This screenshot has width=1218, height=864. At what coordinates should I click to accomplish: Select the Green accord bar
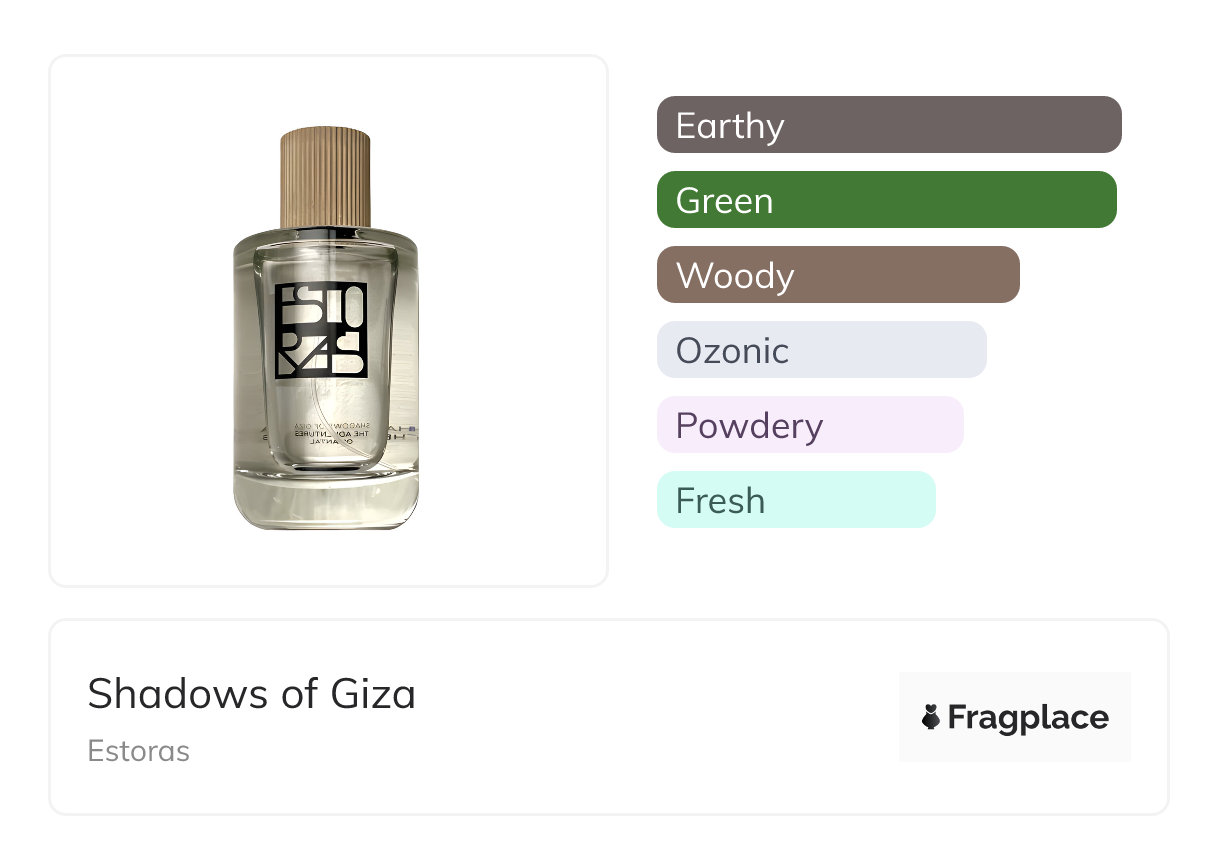coord(886,200)
